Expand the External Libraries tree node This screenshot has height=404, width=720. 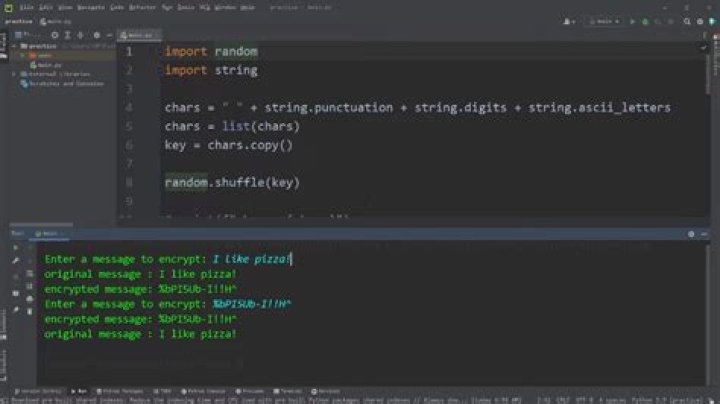coord(14,74)
